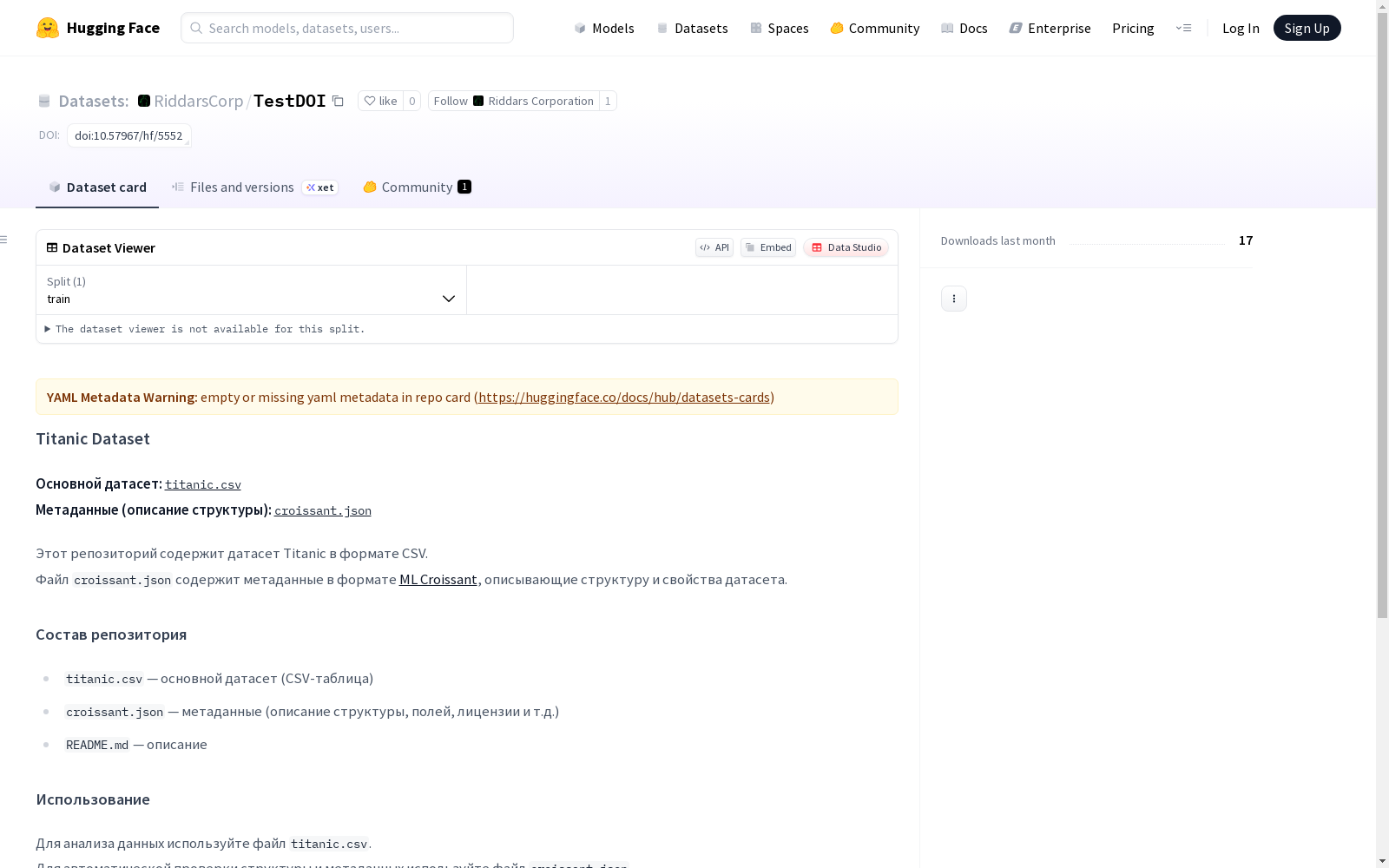
Task: Open the DOI citation dropdown
Action: coord(129,135)
